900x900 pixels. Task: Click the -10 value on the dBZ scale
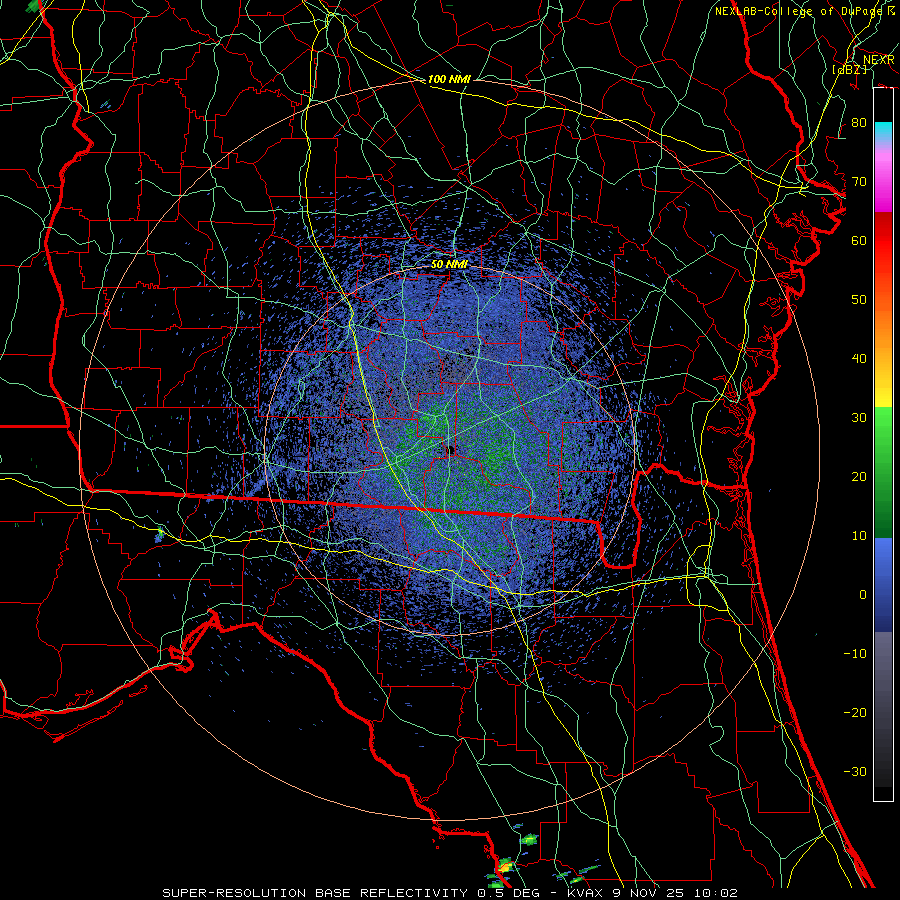pyautogui.click(x=855, y=654)
